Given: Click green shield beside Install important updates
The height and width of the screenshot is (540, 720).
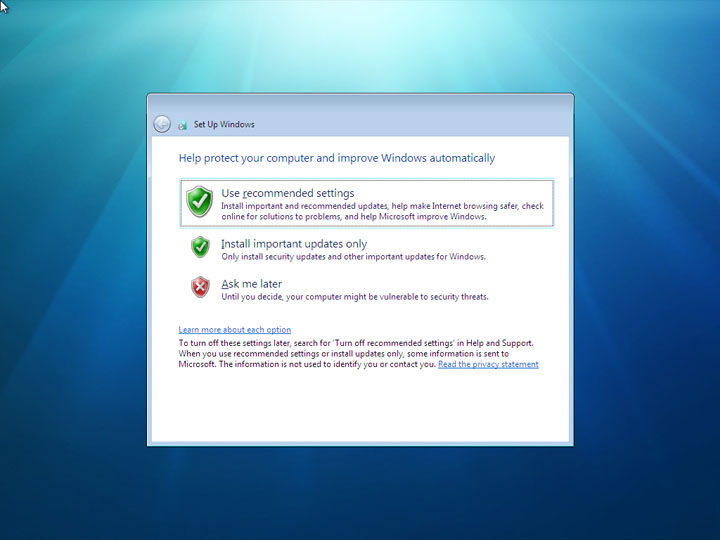Looking at the screenshot, I should point(200,247).
